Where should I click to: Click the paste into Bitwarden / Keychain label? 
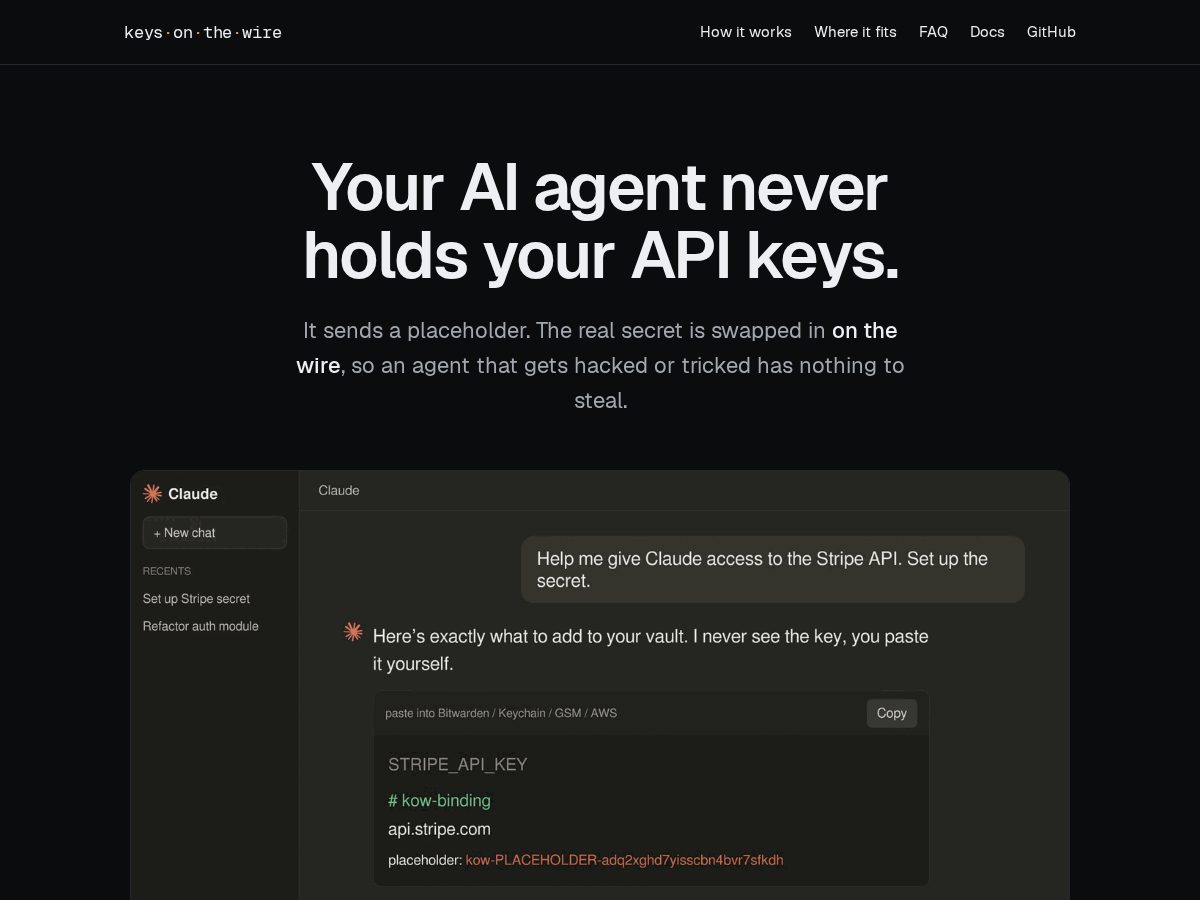tap(501, 713)
